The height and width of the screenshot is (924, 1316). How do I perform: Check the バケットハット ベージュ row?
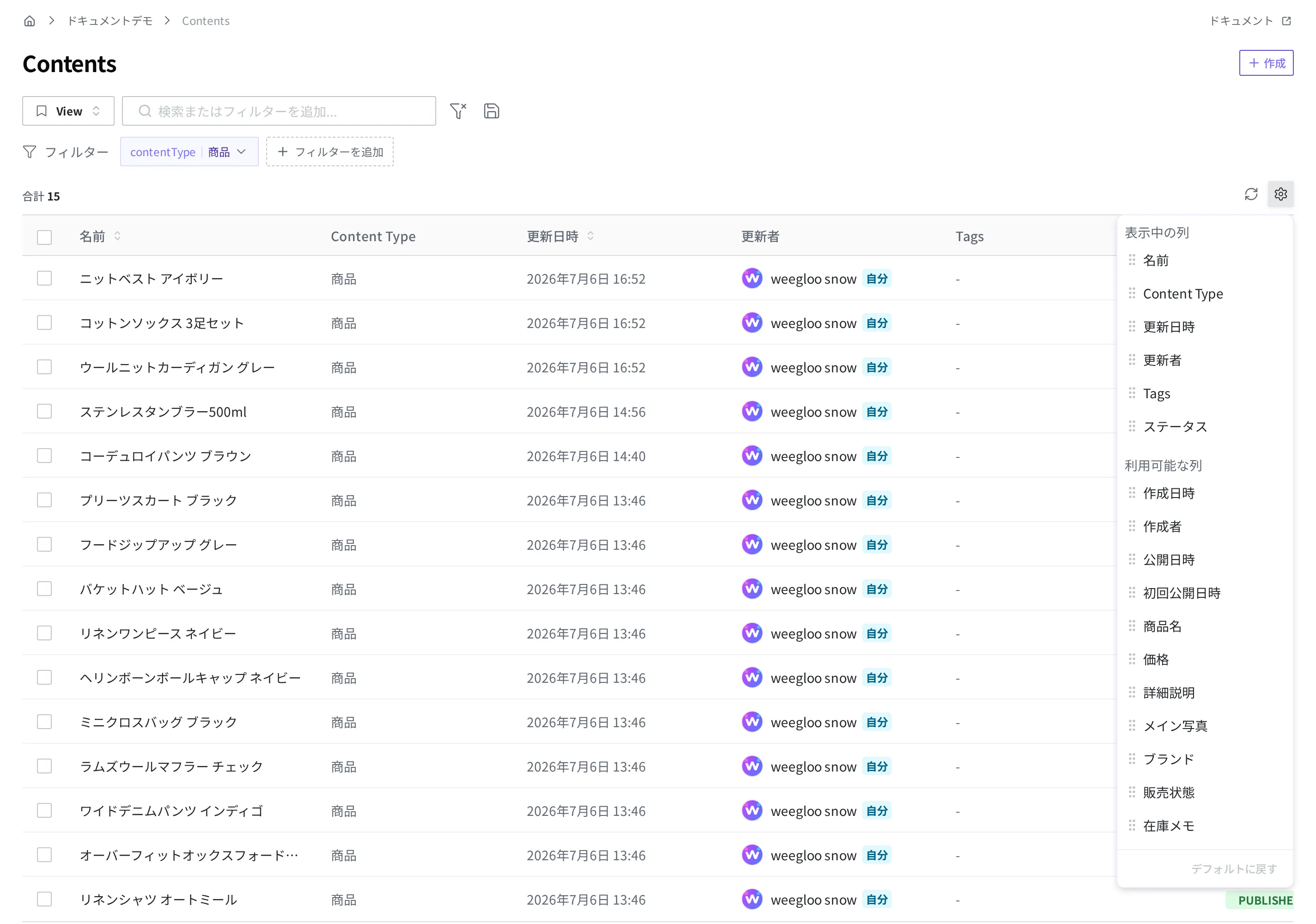(x=44, y=589)
